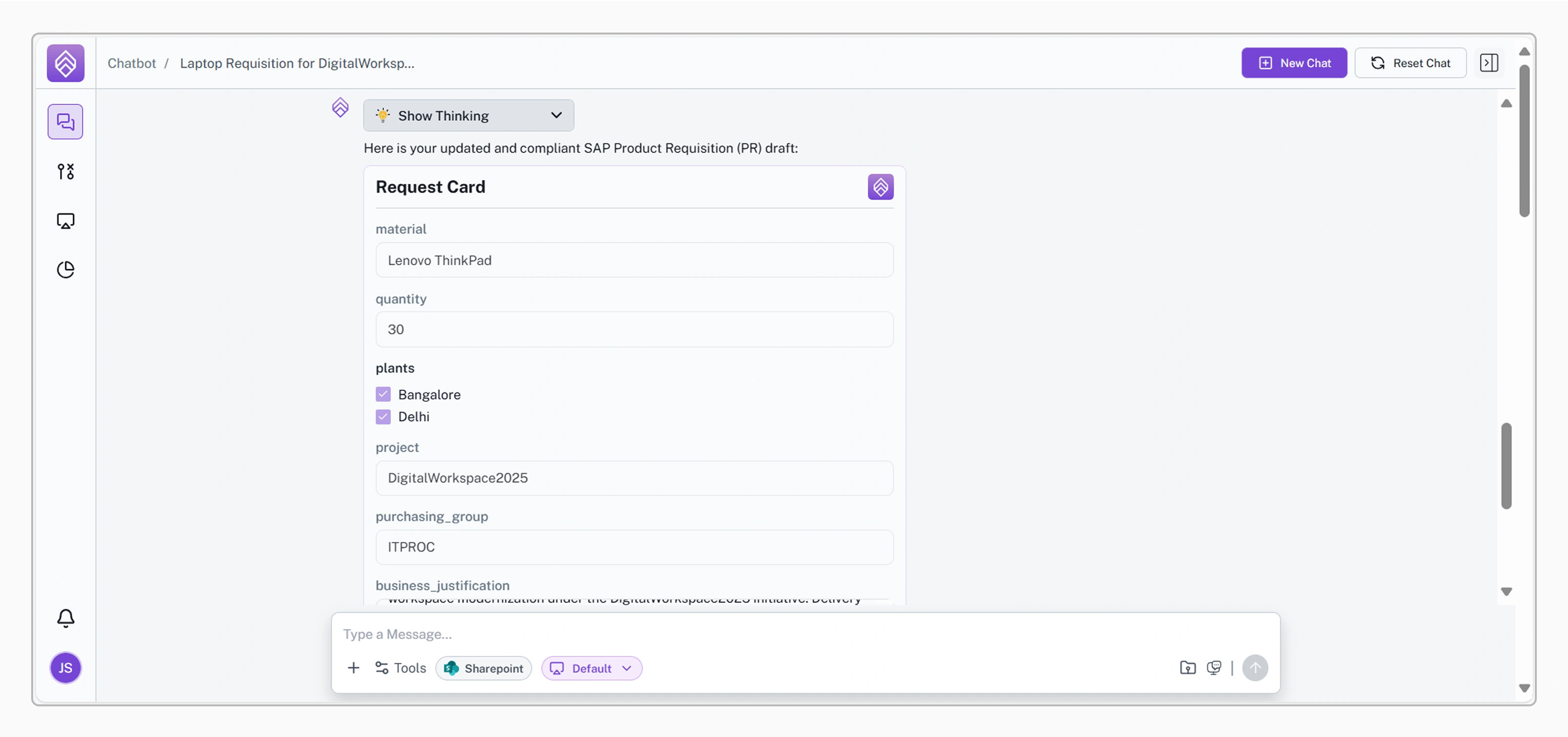Expand the Show Thinking dropdown
Screen dimensions: 1568x737
[x=468, y=116]
